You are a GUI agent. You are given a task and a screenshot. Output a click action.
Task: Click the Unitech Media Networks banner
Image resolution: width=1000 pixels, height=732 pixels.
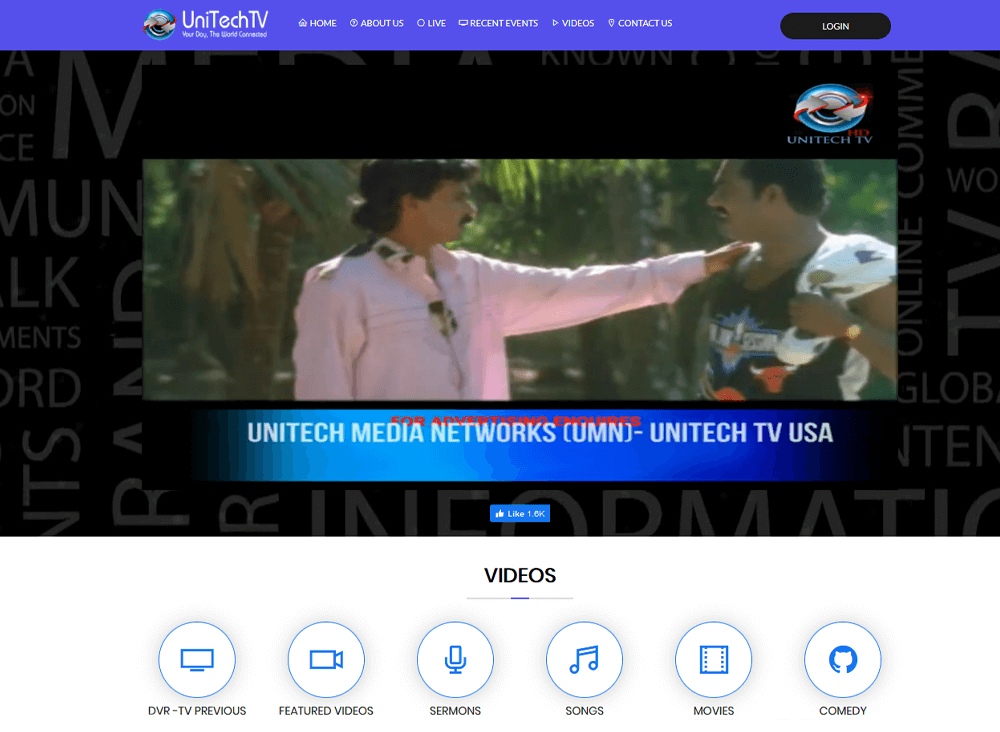[540, 433]
